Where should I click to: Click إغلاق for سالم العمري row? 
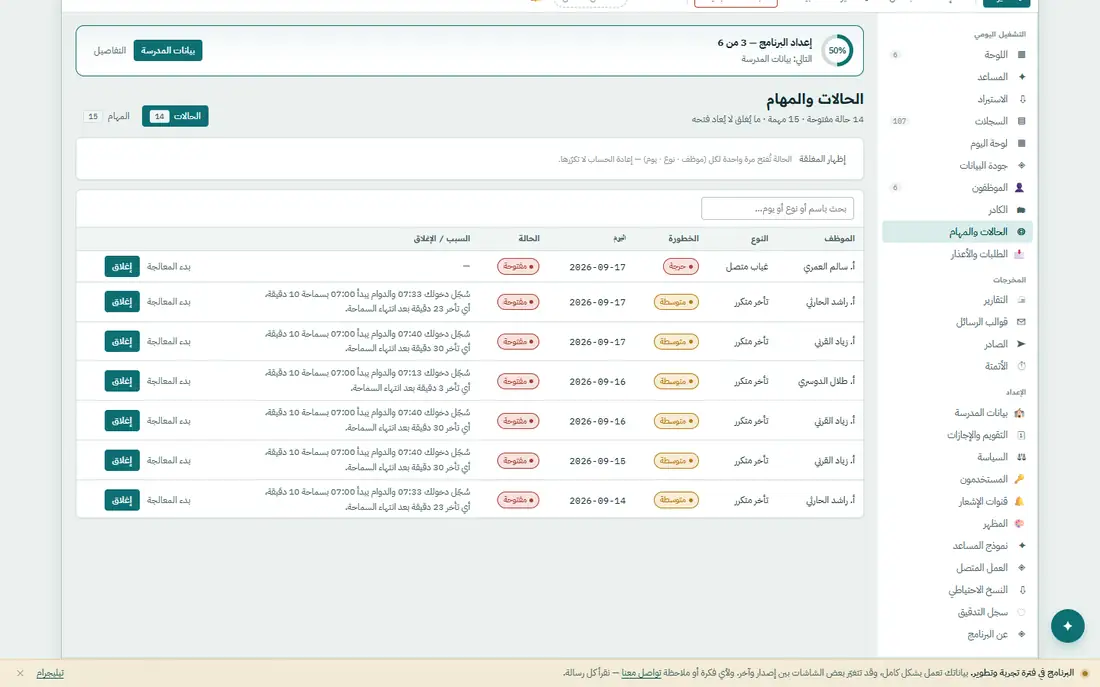pyautogui.click(x=122, y=267)
